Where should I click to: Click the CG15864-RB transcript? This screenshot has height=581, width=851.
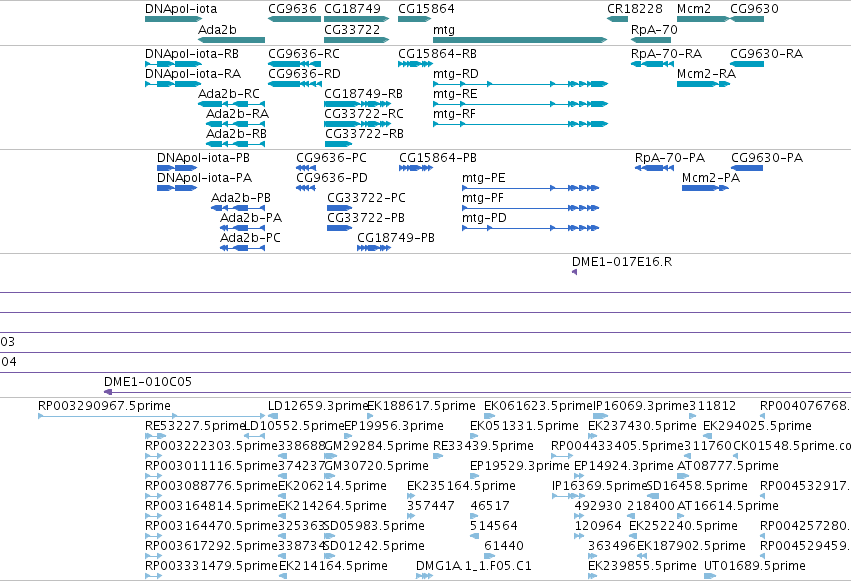[415, 64]
